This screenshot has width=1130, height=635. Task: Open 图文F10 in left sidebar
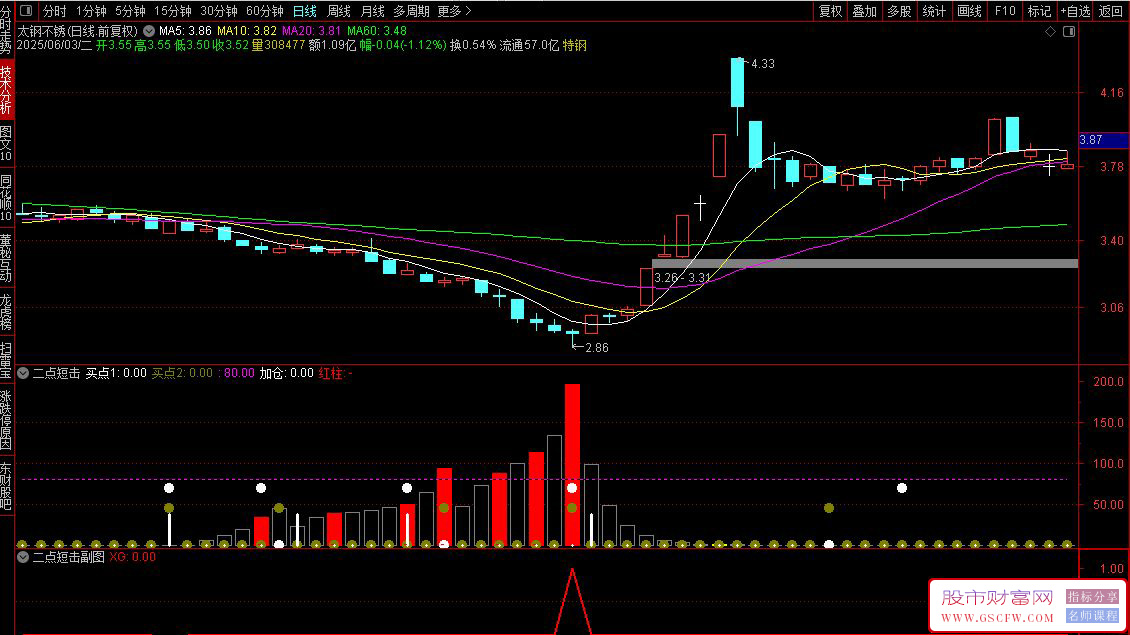[6, 143]
